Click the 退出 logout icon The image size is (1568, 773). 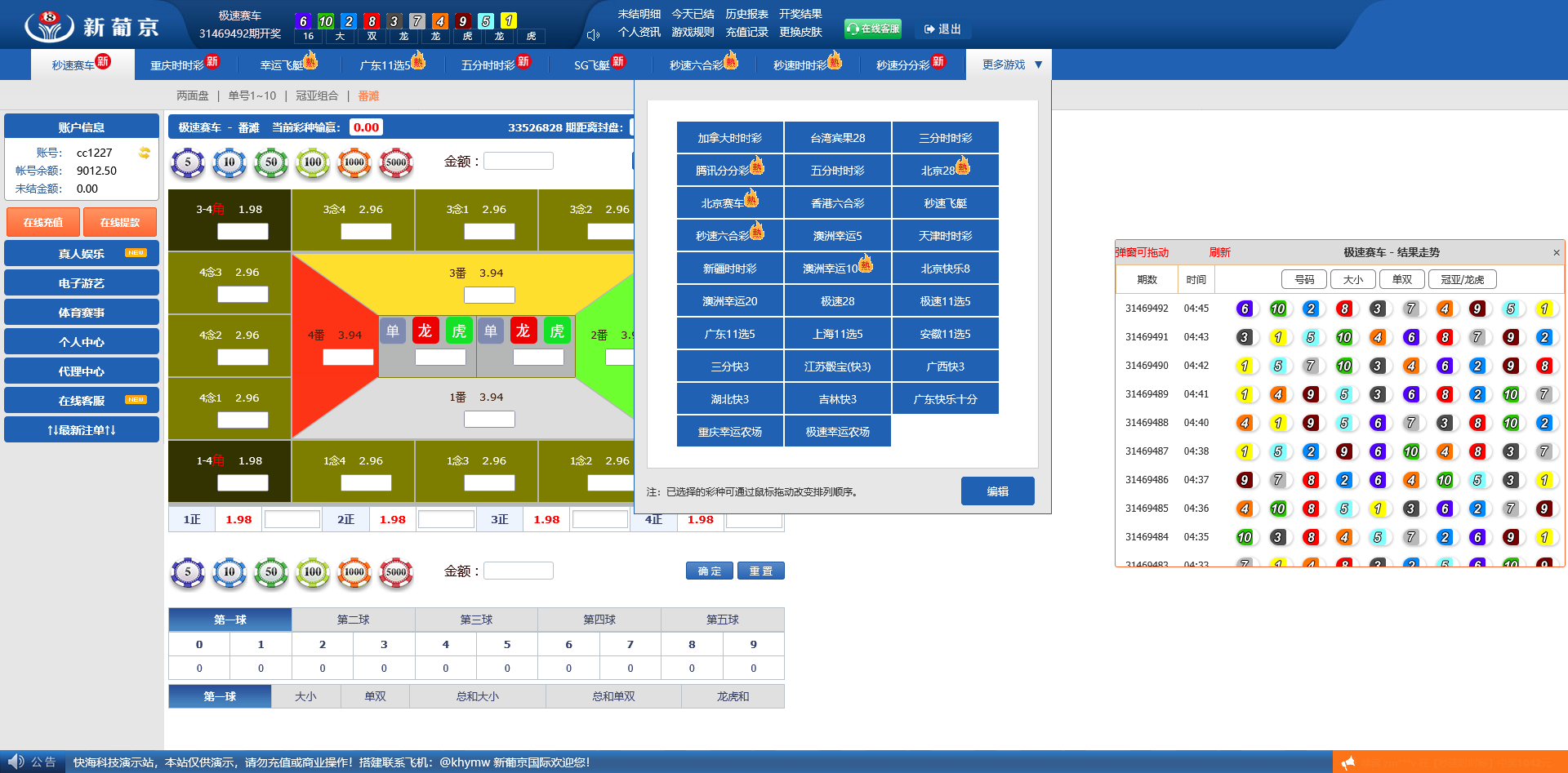click(929, 29)
